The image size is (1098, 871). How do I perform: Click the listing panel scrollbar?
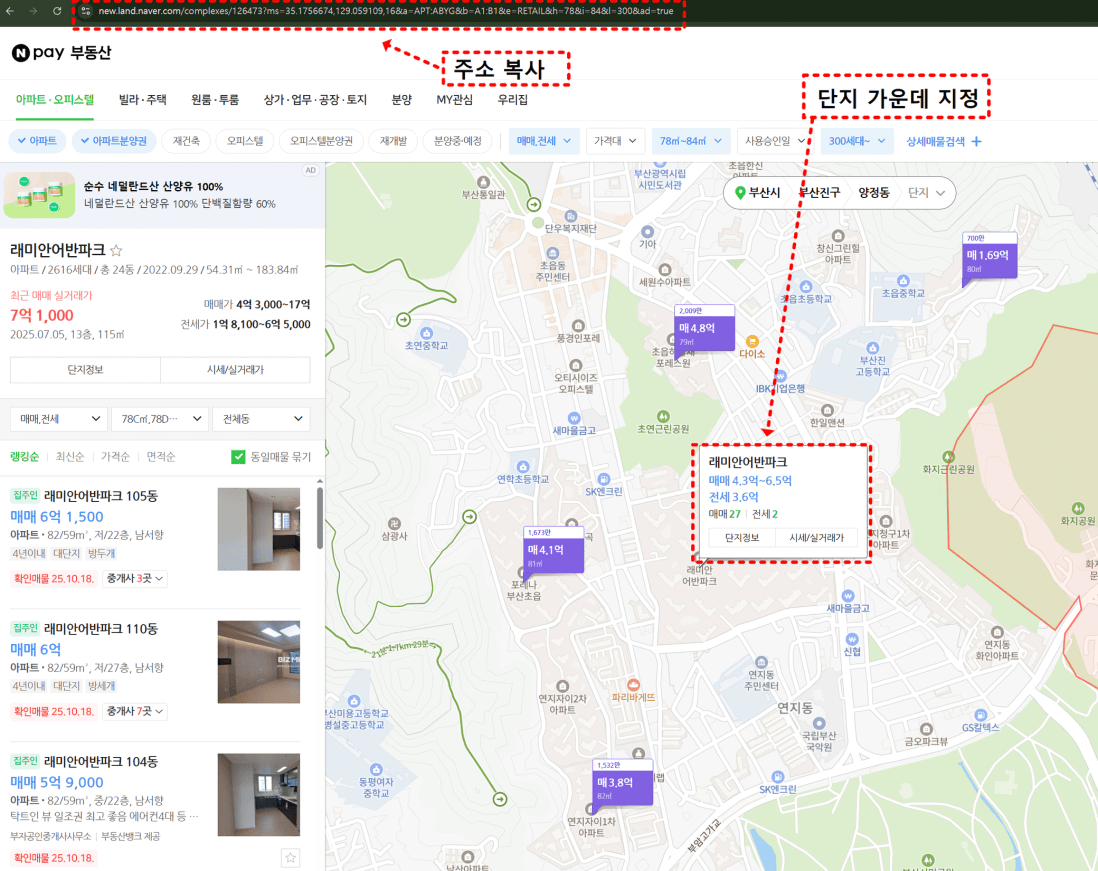pyautogui.click(x=320, y=518)
